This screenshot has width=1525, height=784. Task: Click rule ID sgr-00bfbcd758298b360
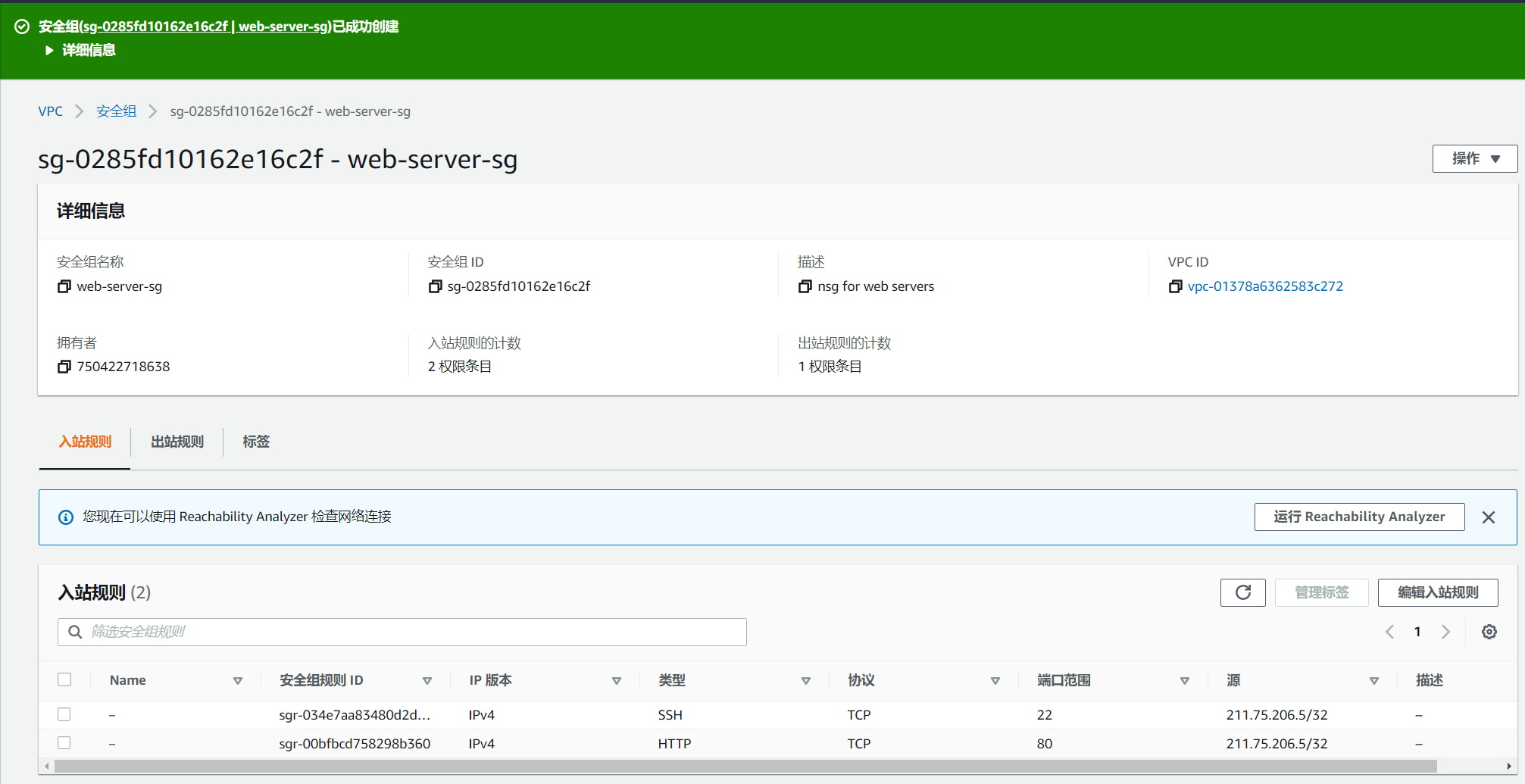tap(355, 744)
